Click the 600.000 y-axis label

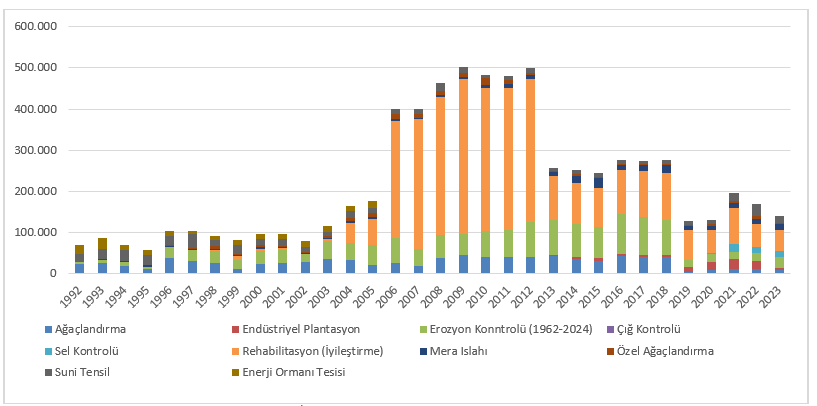tap(35, 27)
